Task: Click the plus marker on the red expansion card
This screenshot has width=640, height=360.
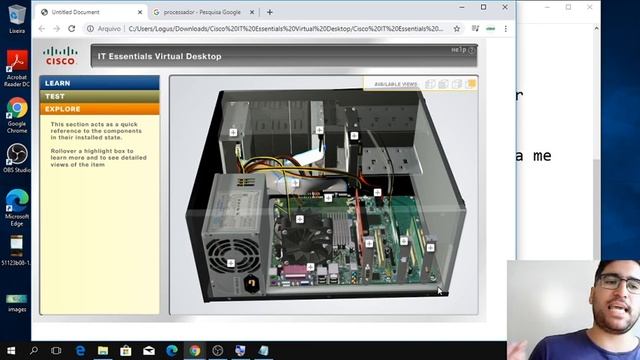Action: 369,243
